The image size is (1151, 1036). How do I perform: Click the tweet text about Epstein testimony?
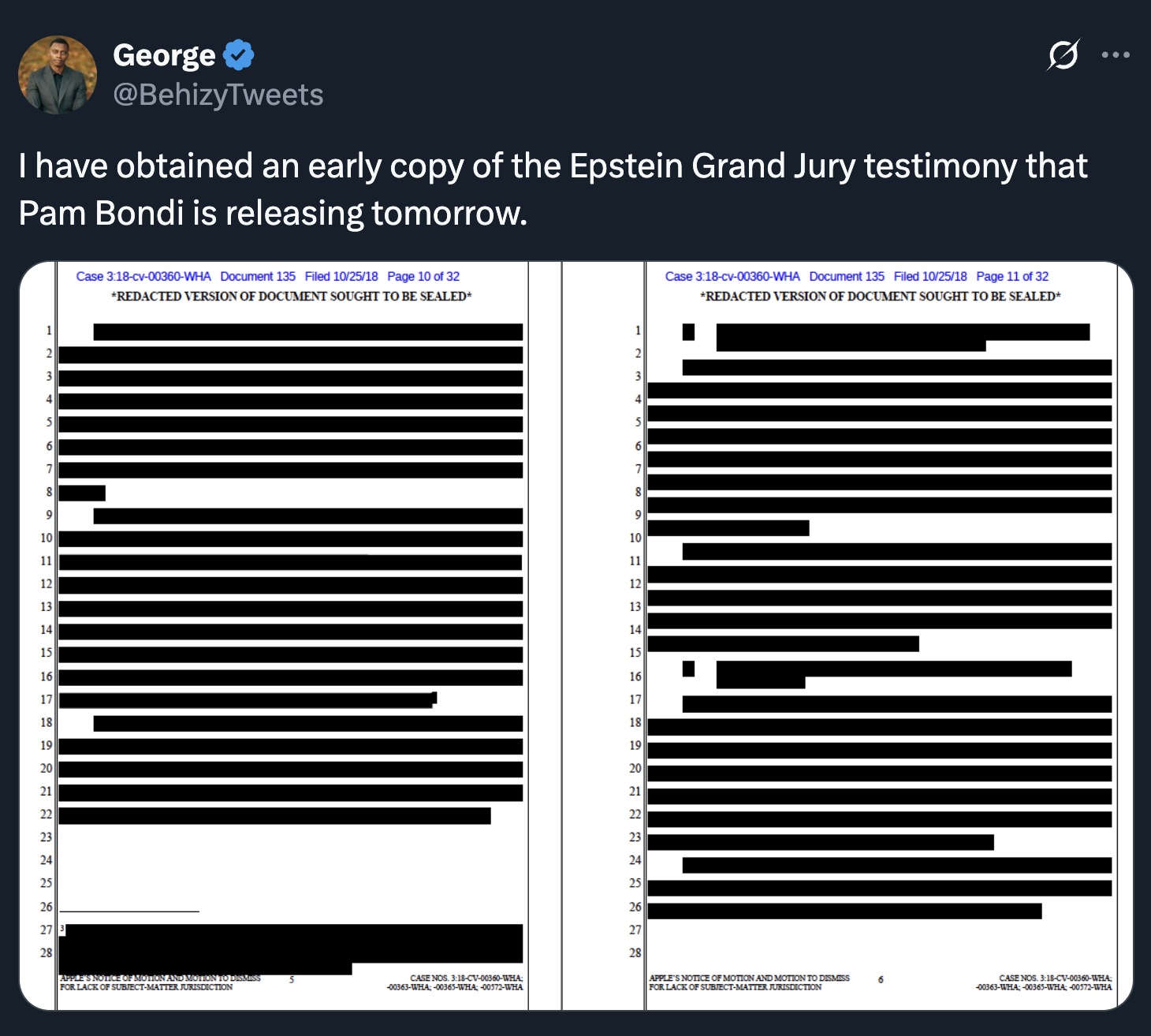552,189
